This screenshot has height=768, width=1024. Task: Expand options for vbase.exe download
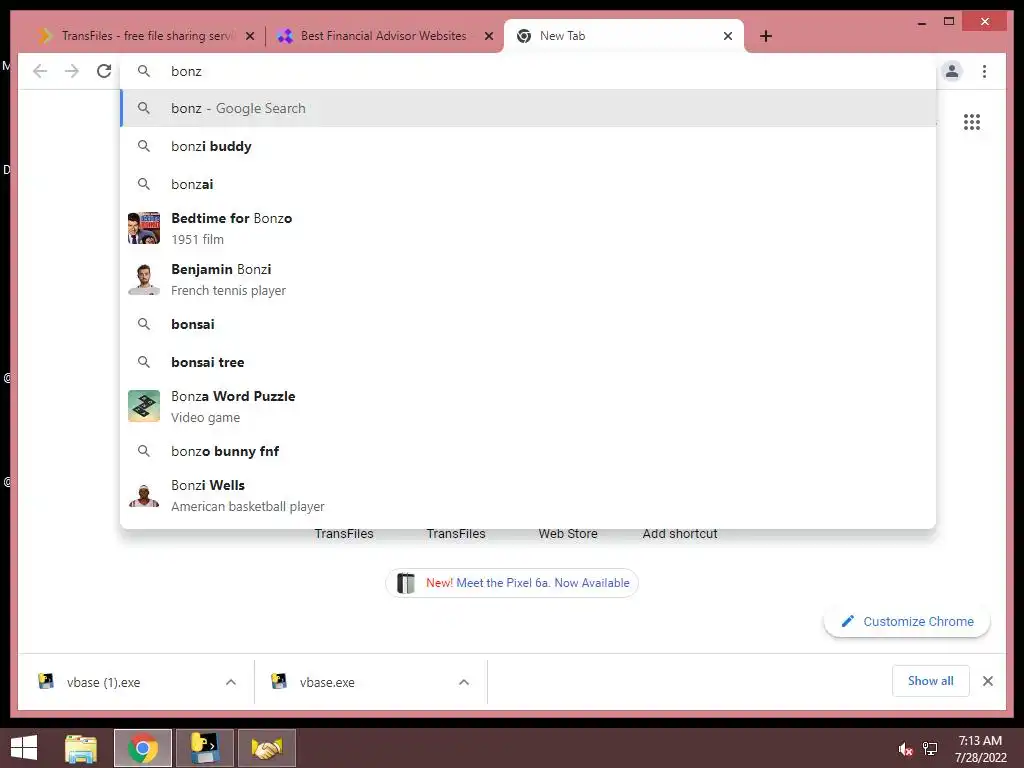click(464, 682)
